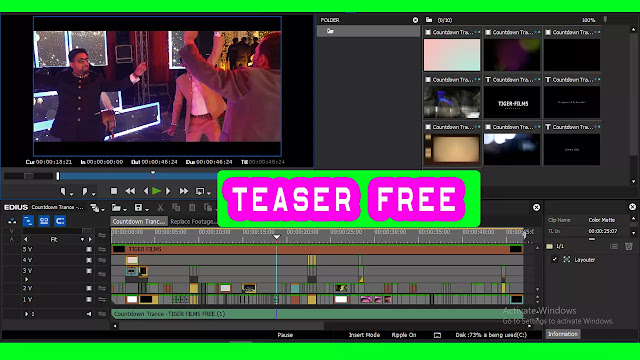Open the Open Project dropdown arrow
Viewport: 640px width, 360px height.
point(125,210)
